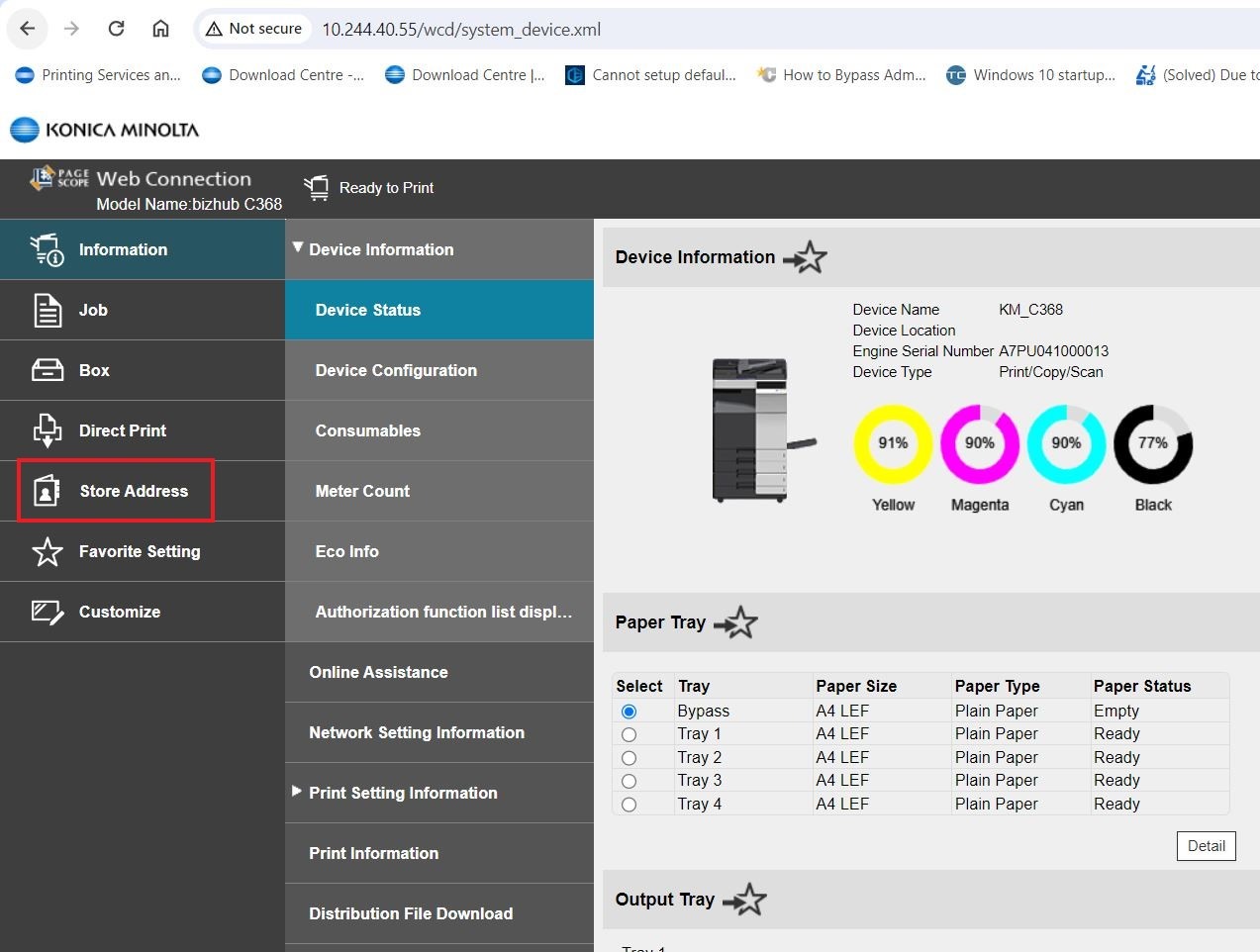Click the Favorite Setting star icon

(x=47, y=551)
